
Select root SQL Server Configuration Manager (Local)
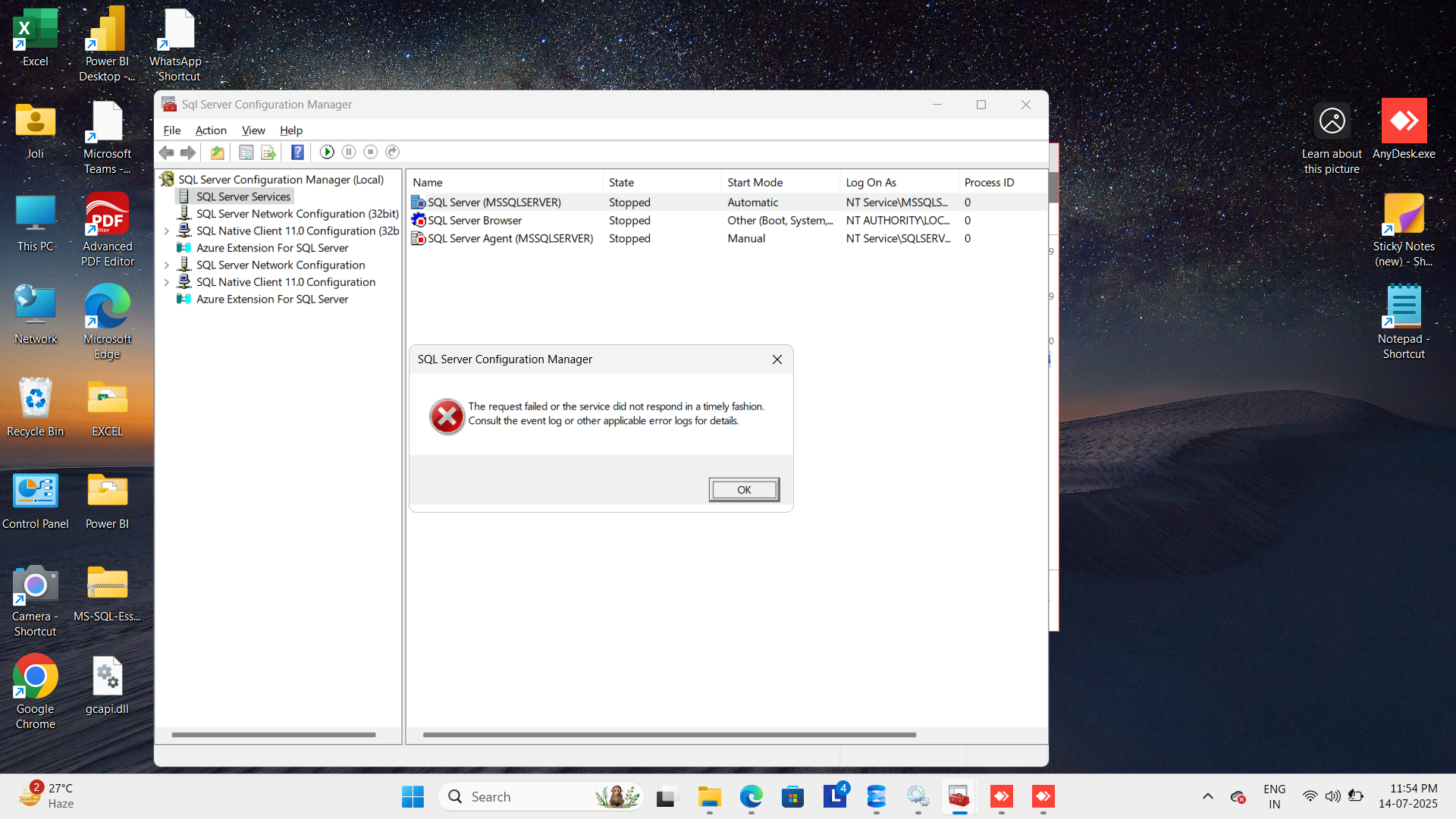click(281, 180)
